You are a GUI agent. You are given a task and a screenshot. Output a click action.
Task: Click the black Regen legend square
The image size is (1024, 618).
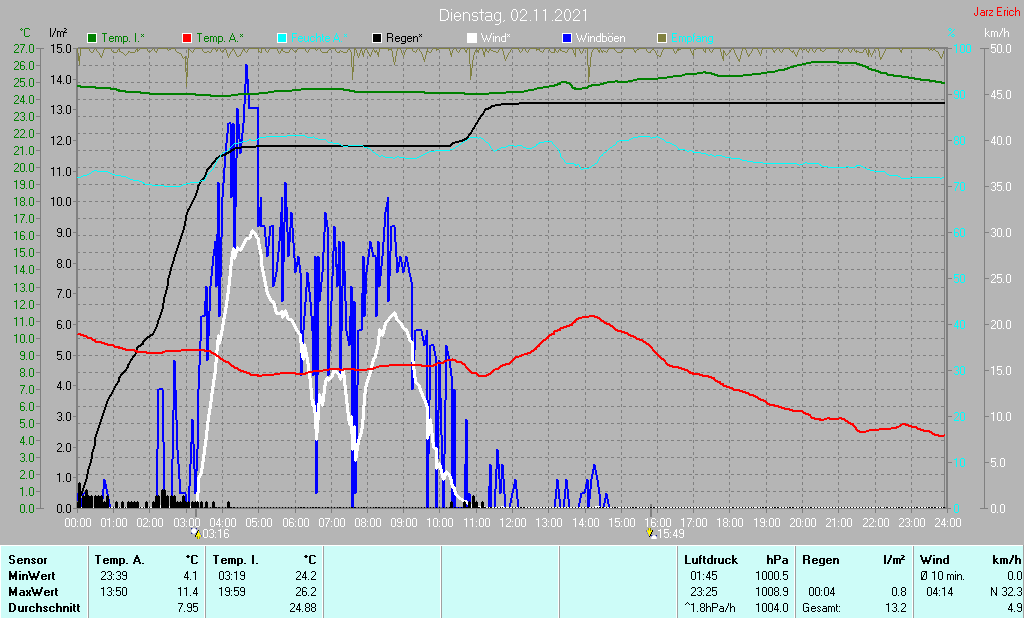(376, 38)
